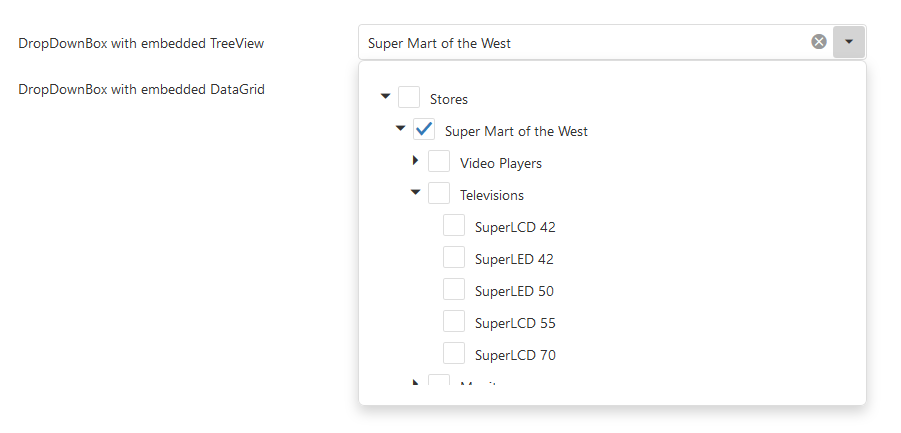Click the SuperLED 50 tree item label
901x433 pixels.
click(x=514, y=291)
